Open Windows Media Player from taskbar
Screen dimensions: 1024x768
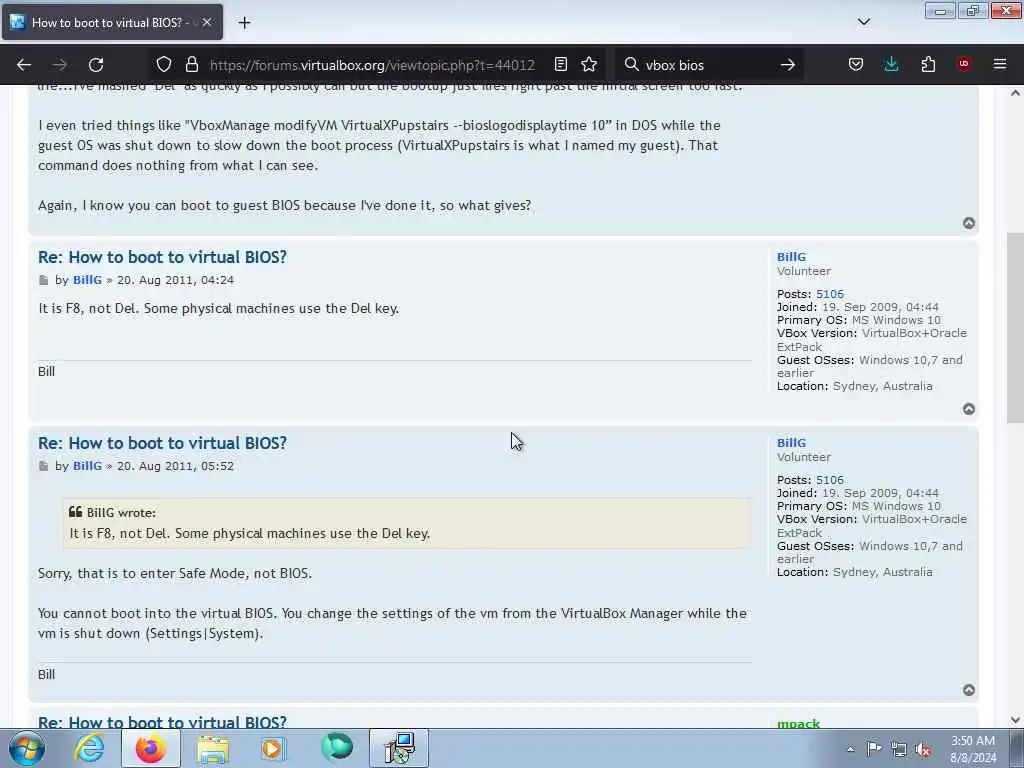pos(274,748)
